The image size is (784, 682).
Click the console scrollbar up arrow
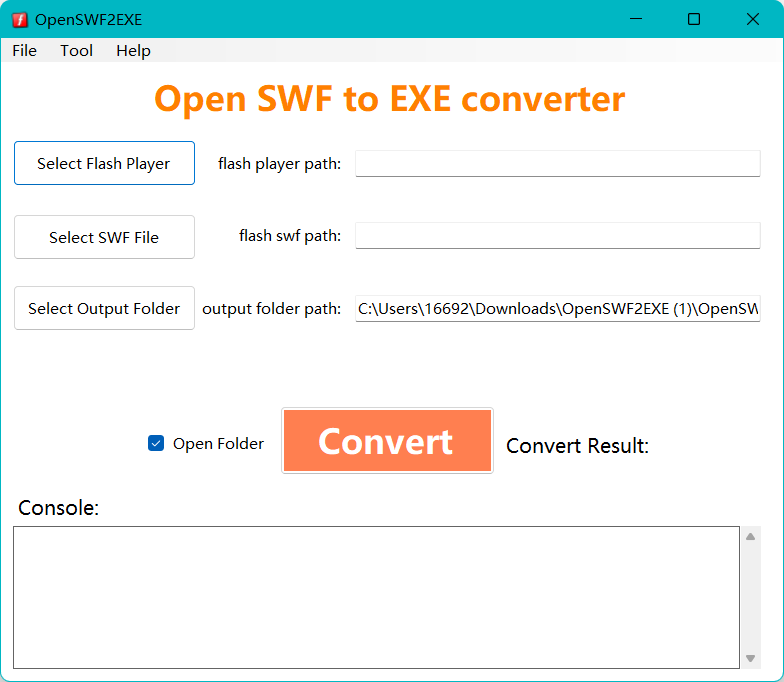pos(750,536)
